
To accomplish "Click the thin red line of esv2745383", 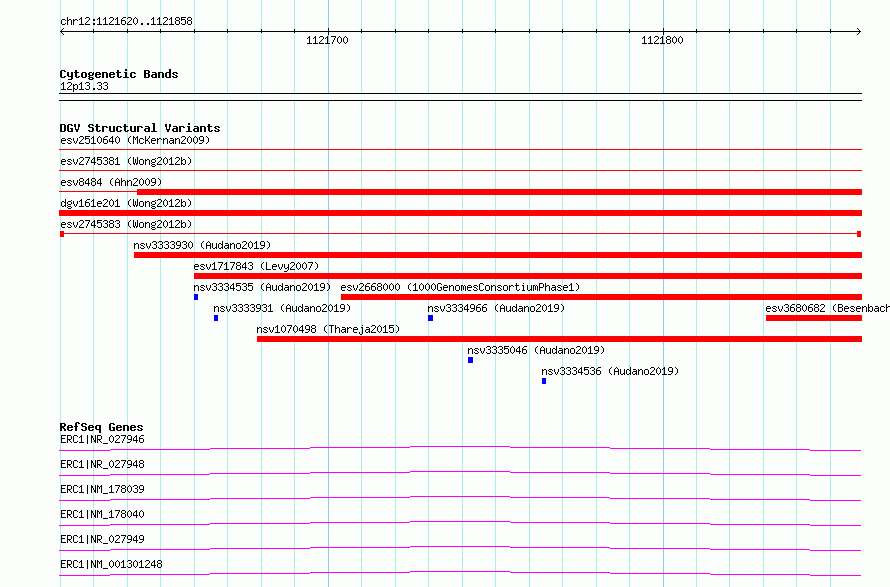I will click(460, 234).
